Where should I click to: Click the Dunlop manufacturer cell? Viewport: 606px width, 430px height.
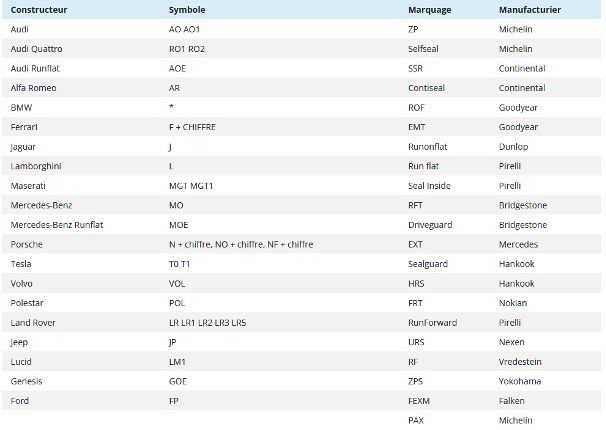514,147
